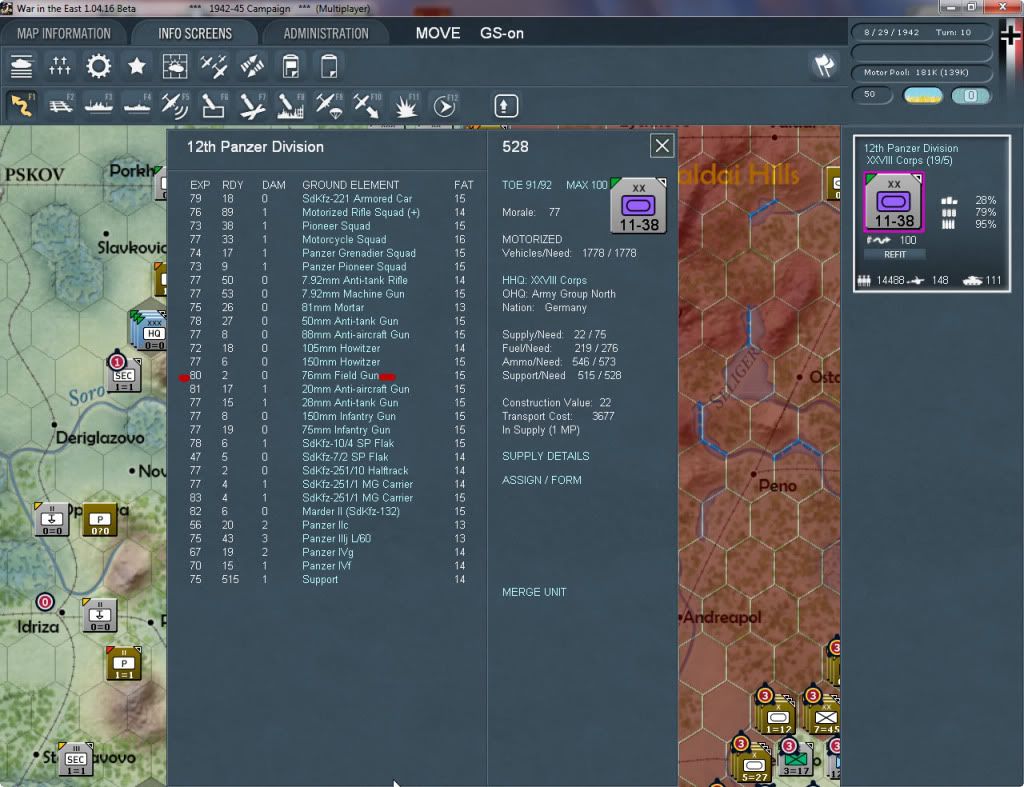Image resolution: width=1024 pixels, height=787 pixels.
Task: Switch to the INFO SCREENS tab
Action: click(195, 33)
